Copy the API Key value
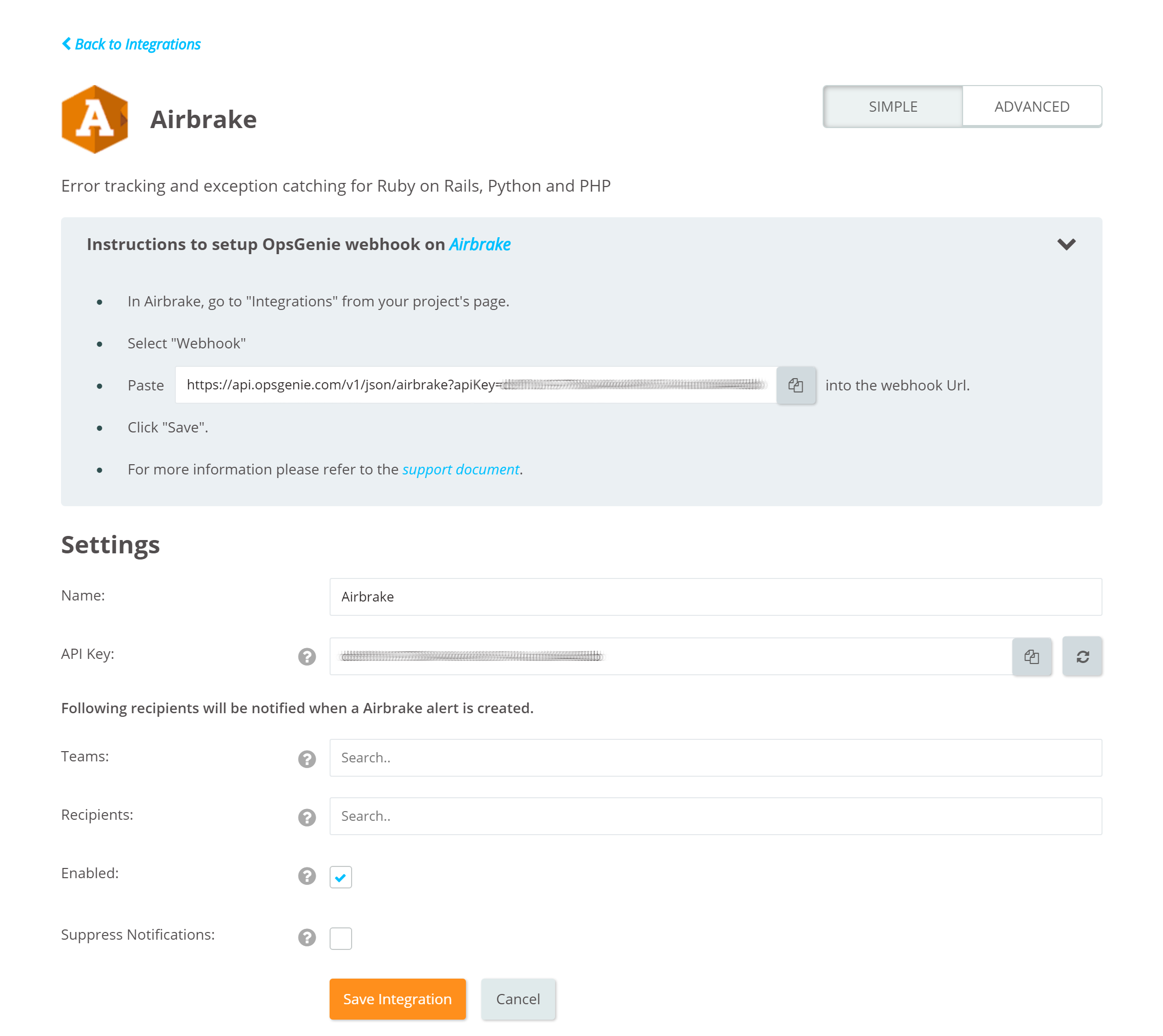Image resolution: width=1163 pixels, height=1036 pixels. (x=1031, y=657)
